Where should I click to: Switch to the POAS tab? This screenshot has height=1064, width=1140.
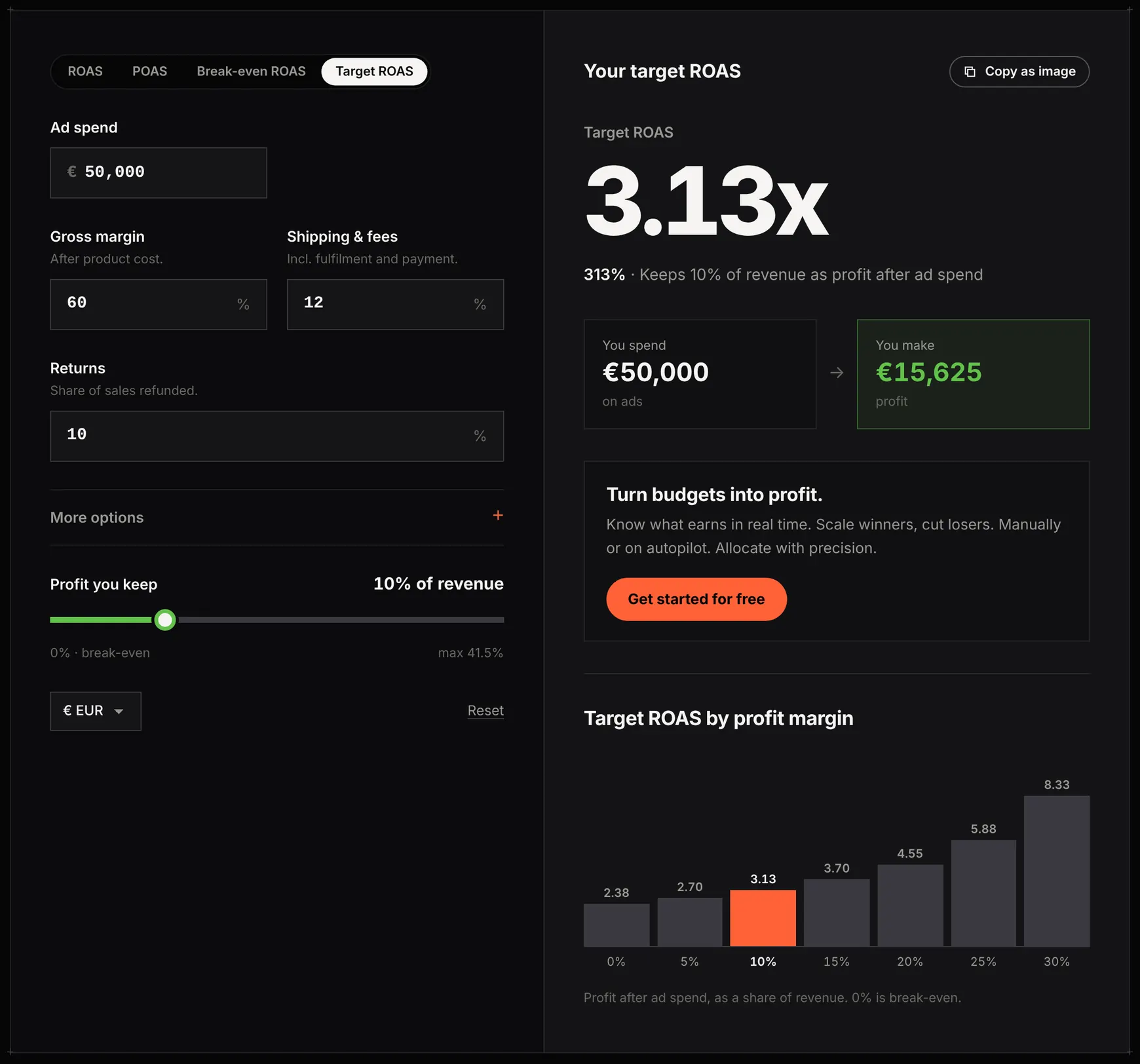(149, 71)
